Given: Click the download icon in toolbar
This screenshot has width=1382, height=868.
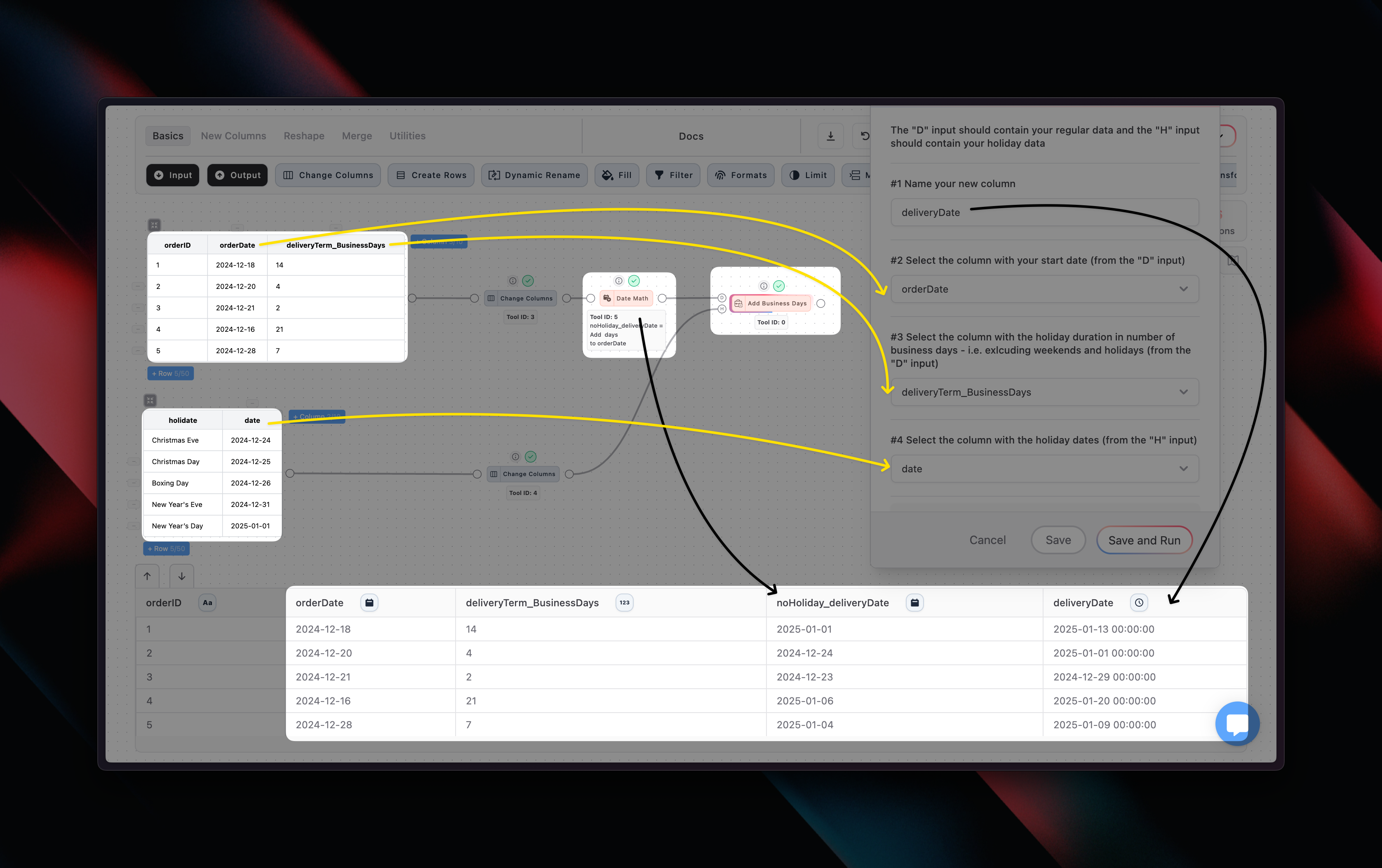Looking at the screenshot, I should pos(830,136).
